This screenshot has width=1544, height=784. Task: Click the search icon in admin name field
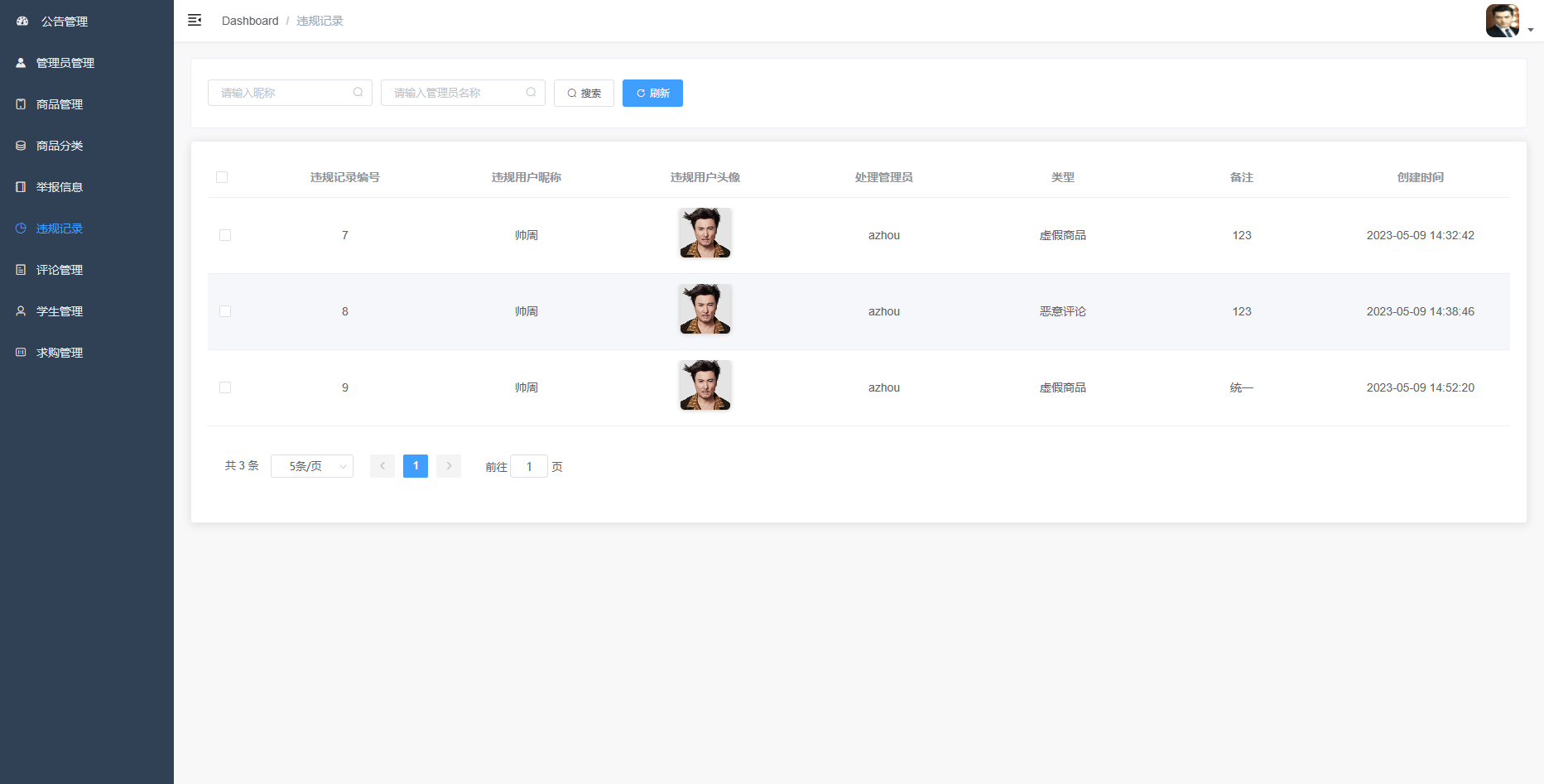pos(531,93)
